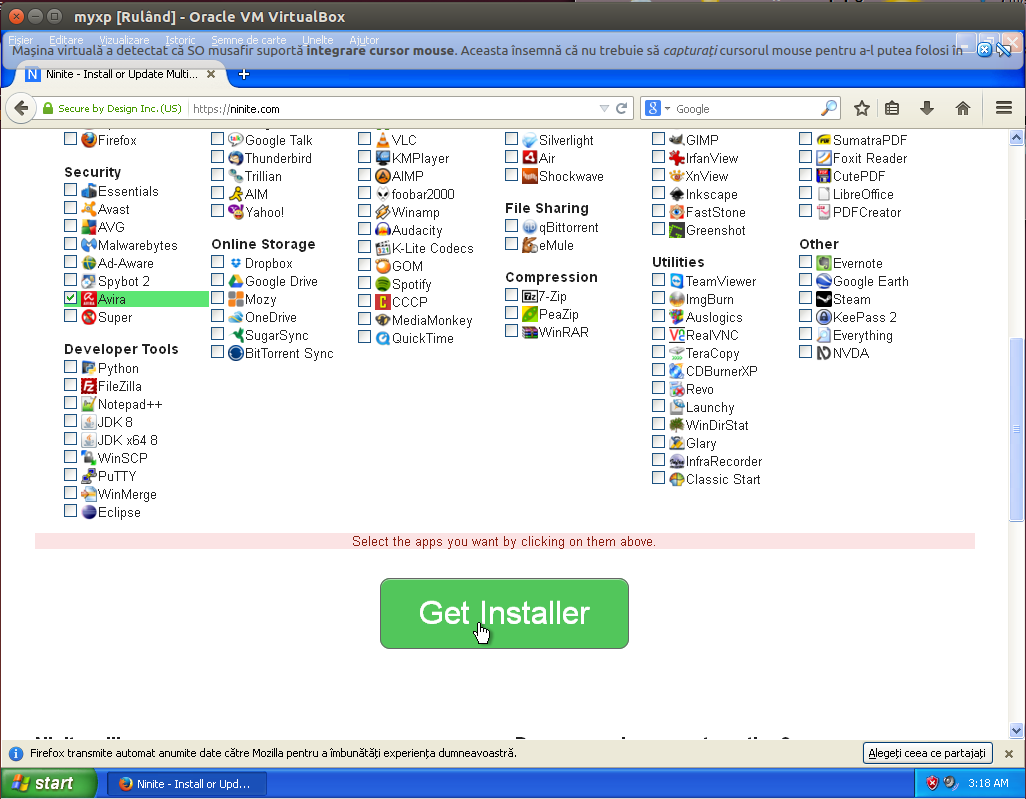Click the page vertical scrollbar thumb
Screen dimensions: 1026x799
point(1016,429)
